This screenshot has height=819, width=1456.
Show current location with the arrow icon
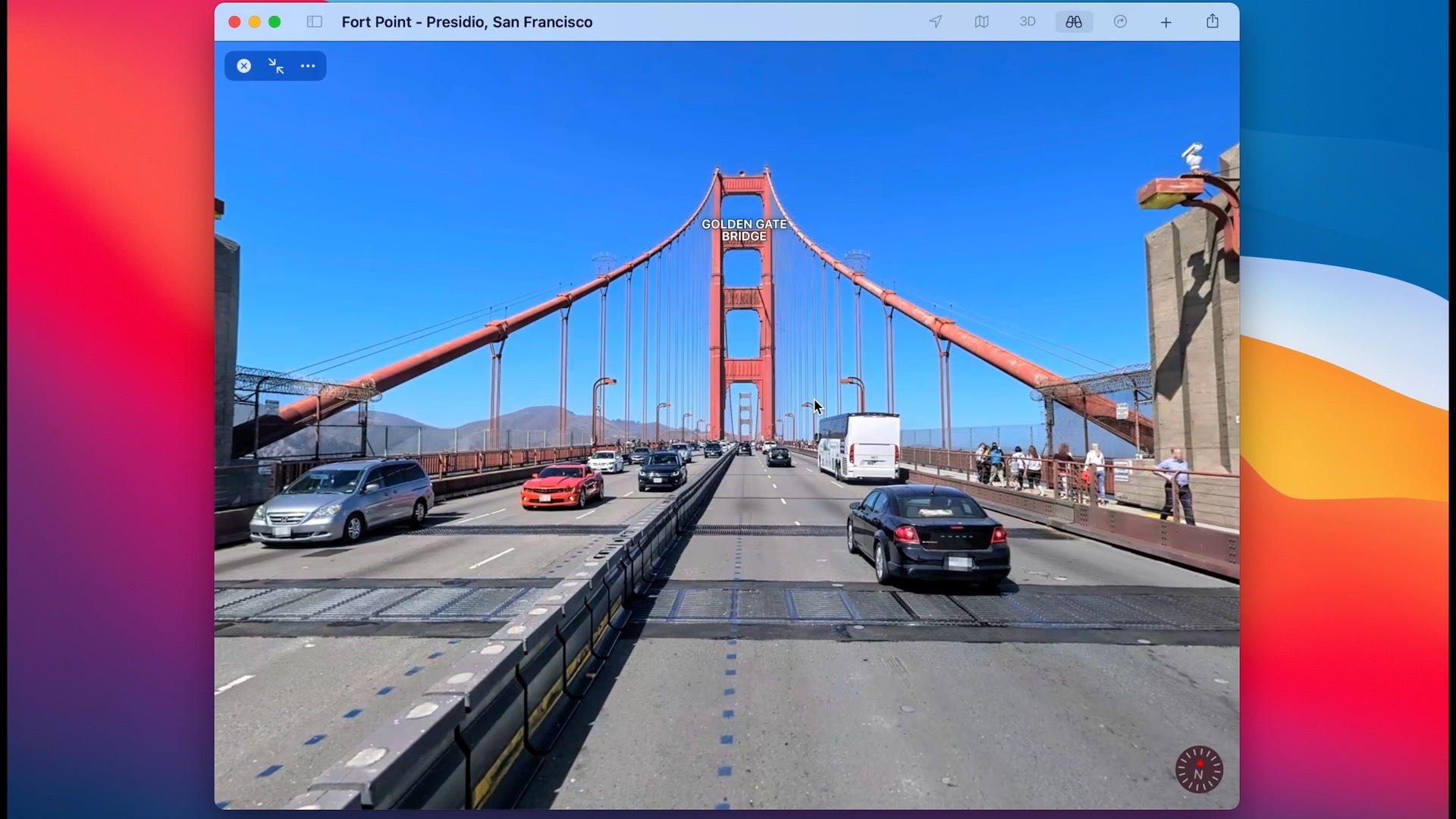point(936,22)
